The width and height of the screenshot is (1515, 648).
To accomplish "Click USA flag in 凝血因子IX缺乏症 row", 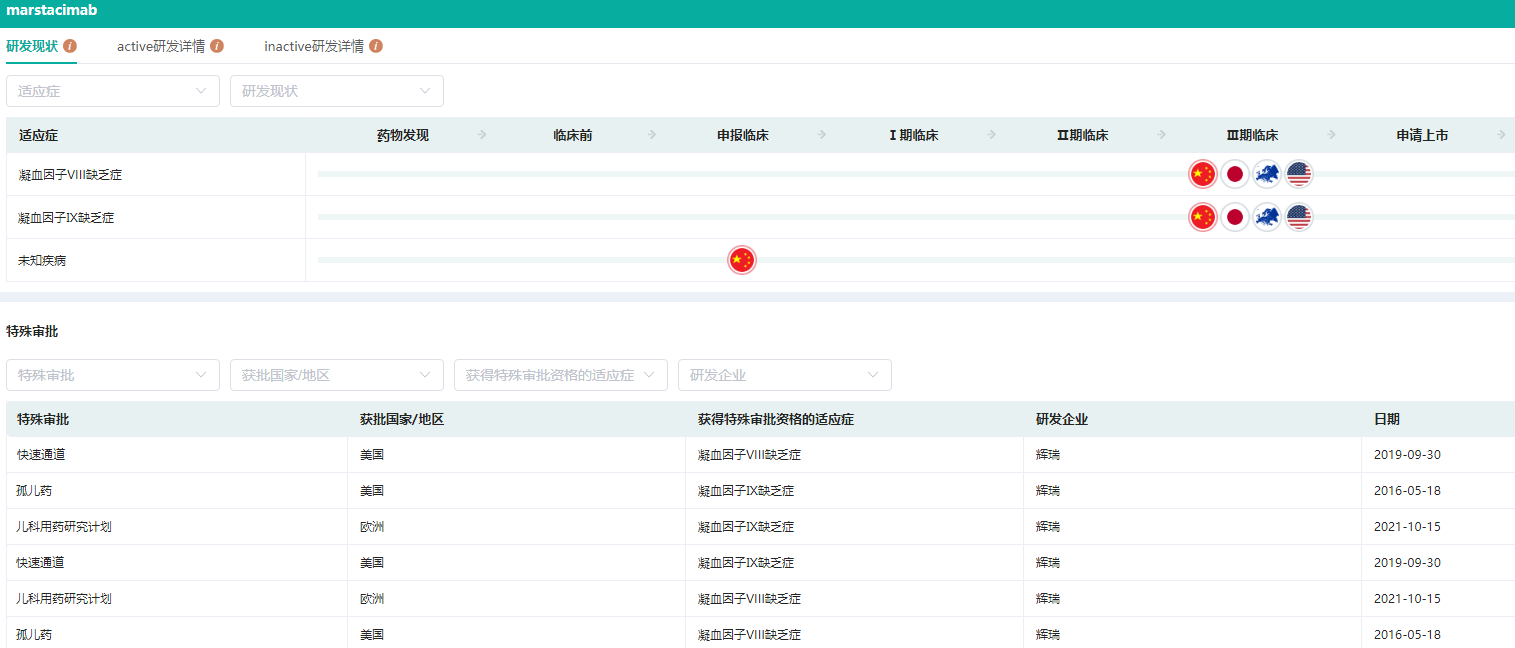I will (1299, 217).
